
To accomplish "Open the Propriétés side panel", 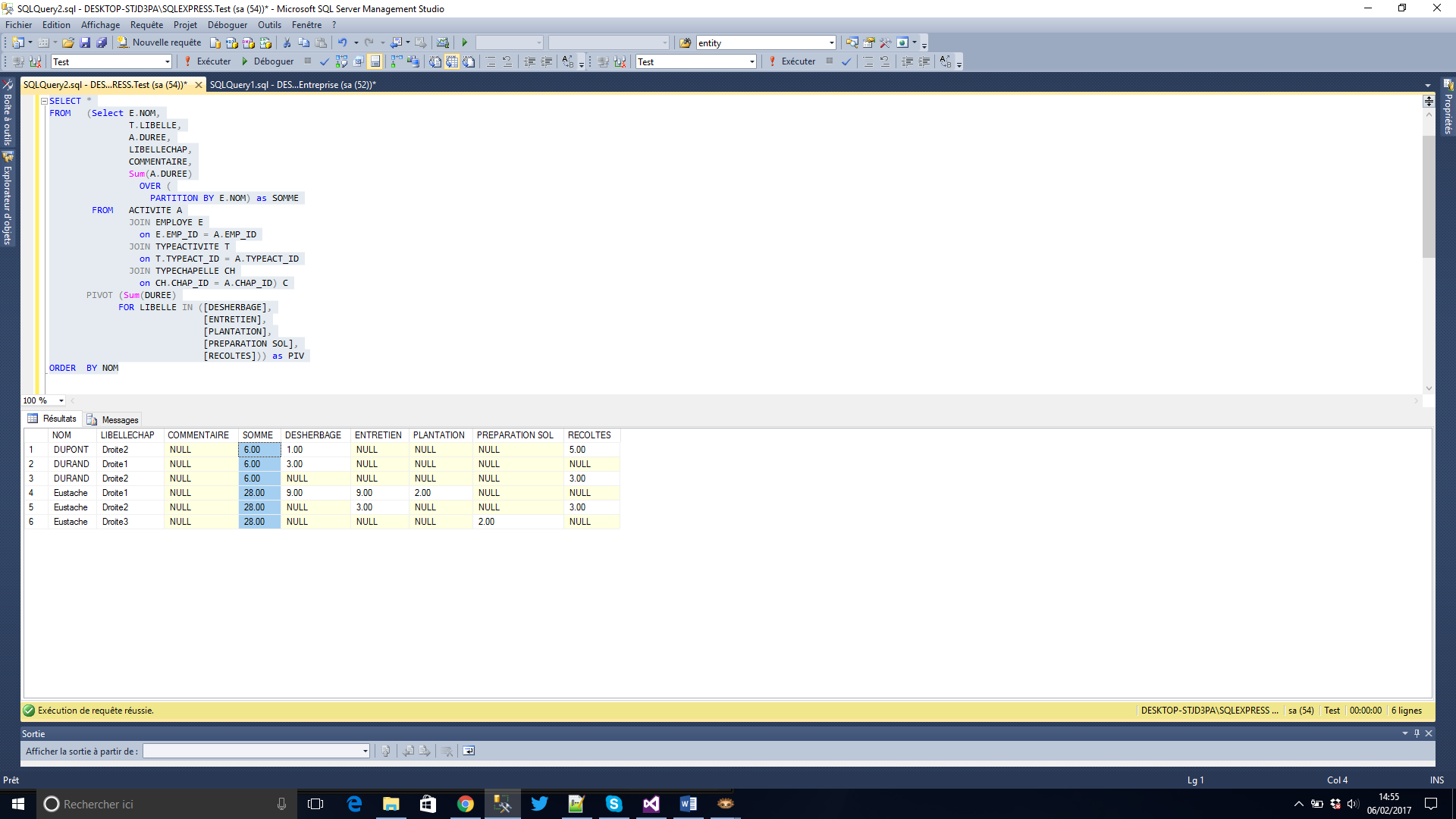I will pos(1448,107).
